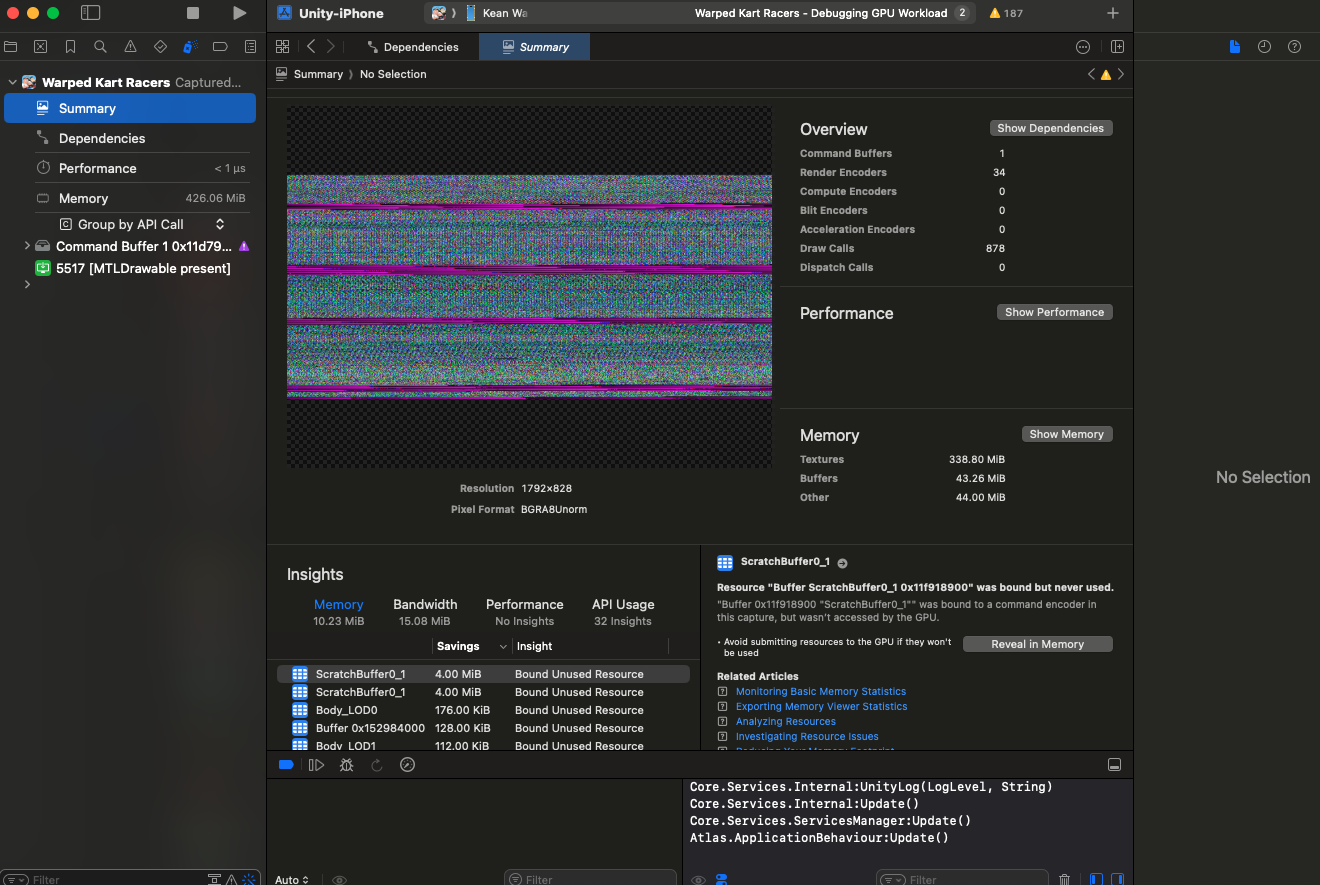The image size is (1320, 885).
Task: Click the Show Dependencies button
Action: 1050,128
